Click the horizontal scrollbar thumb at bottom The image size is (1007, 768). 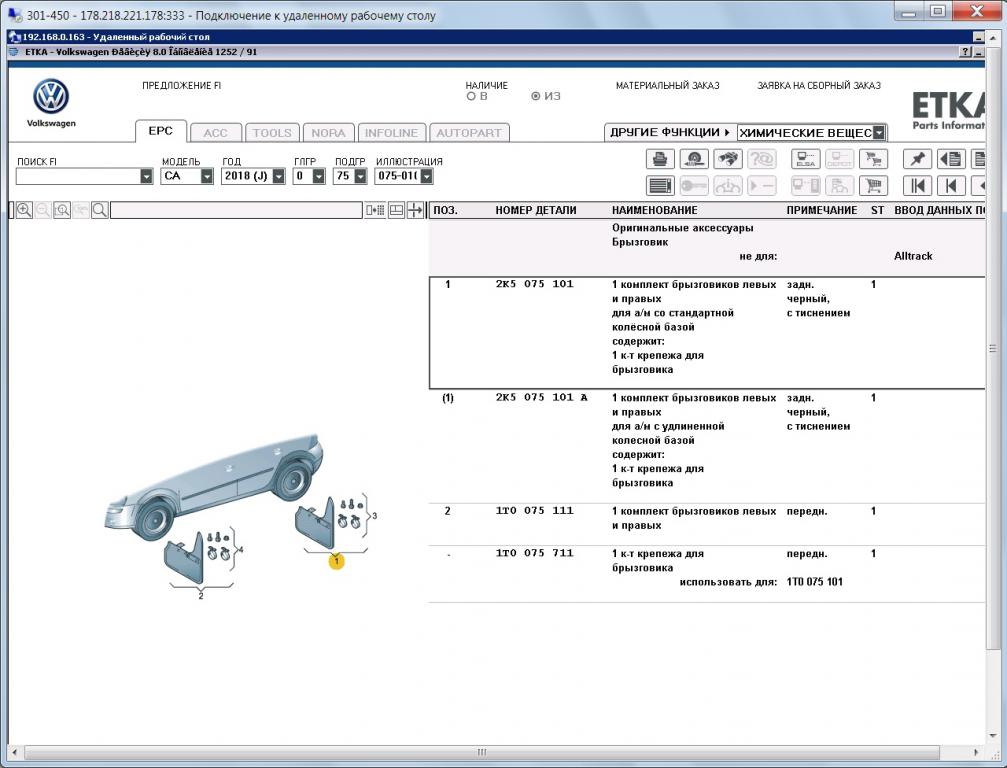tap(480, 752)
